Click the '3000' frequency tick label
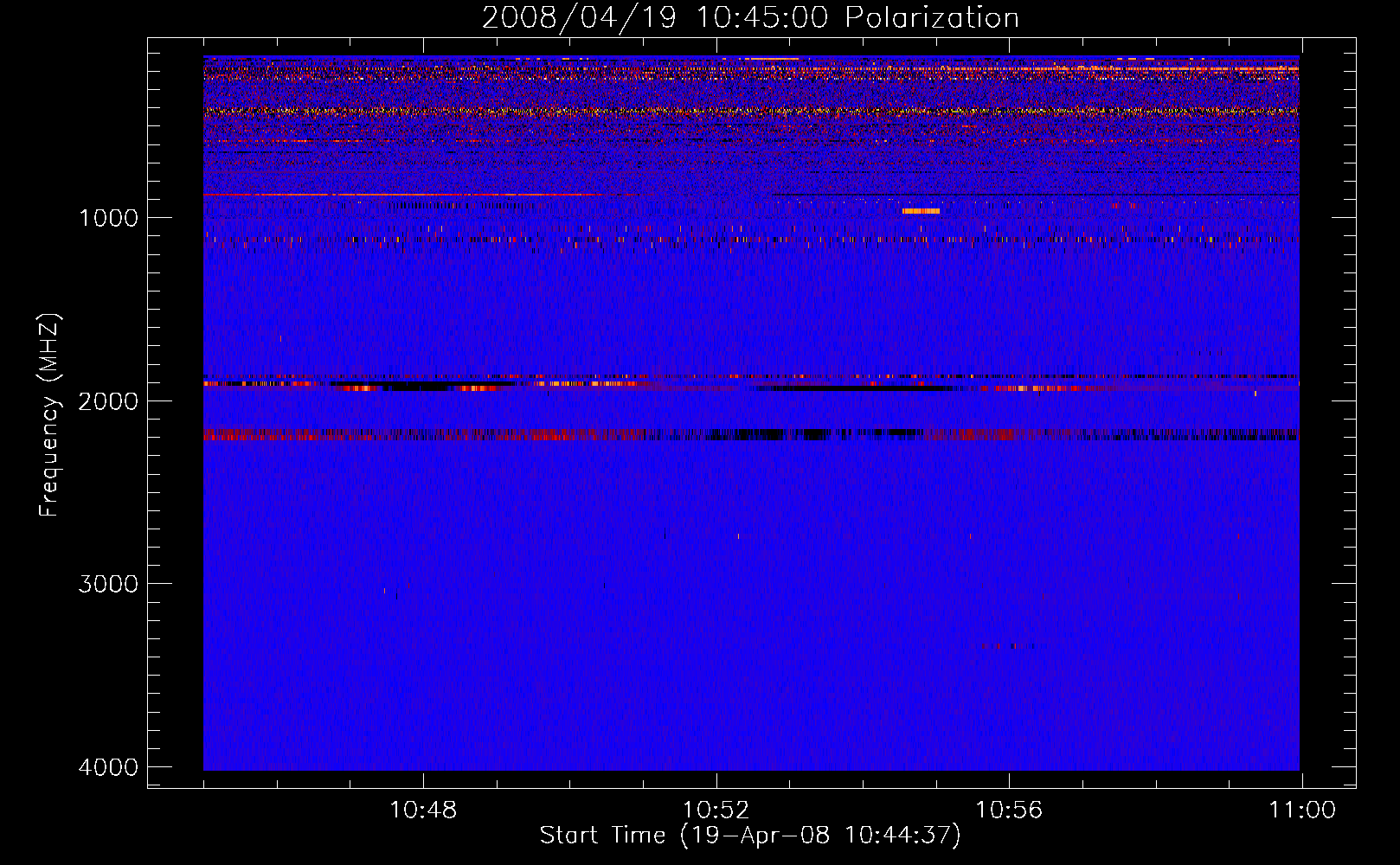 tap(108, 584)
